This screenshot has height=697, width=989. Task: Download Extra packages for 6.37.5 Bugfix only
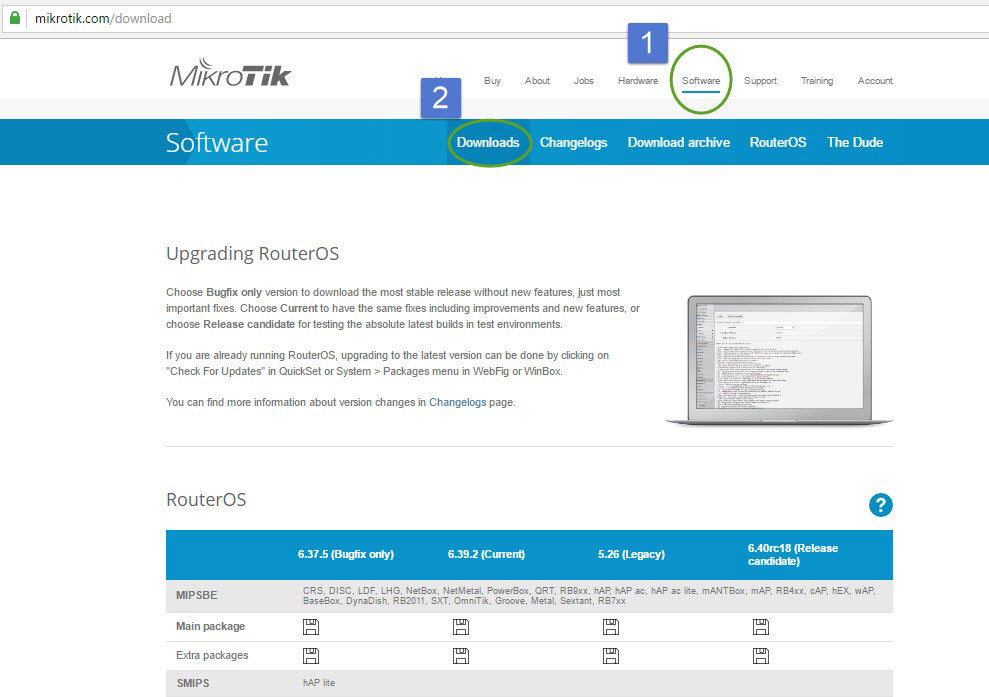point(311,656)
